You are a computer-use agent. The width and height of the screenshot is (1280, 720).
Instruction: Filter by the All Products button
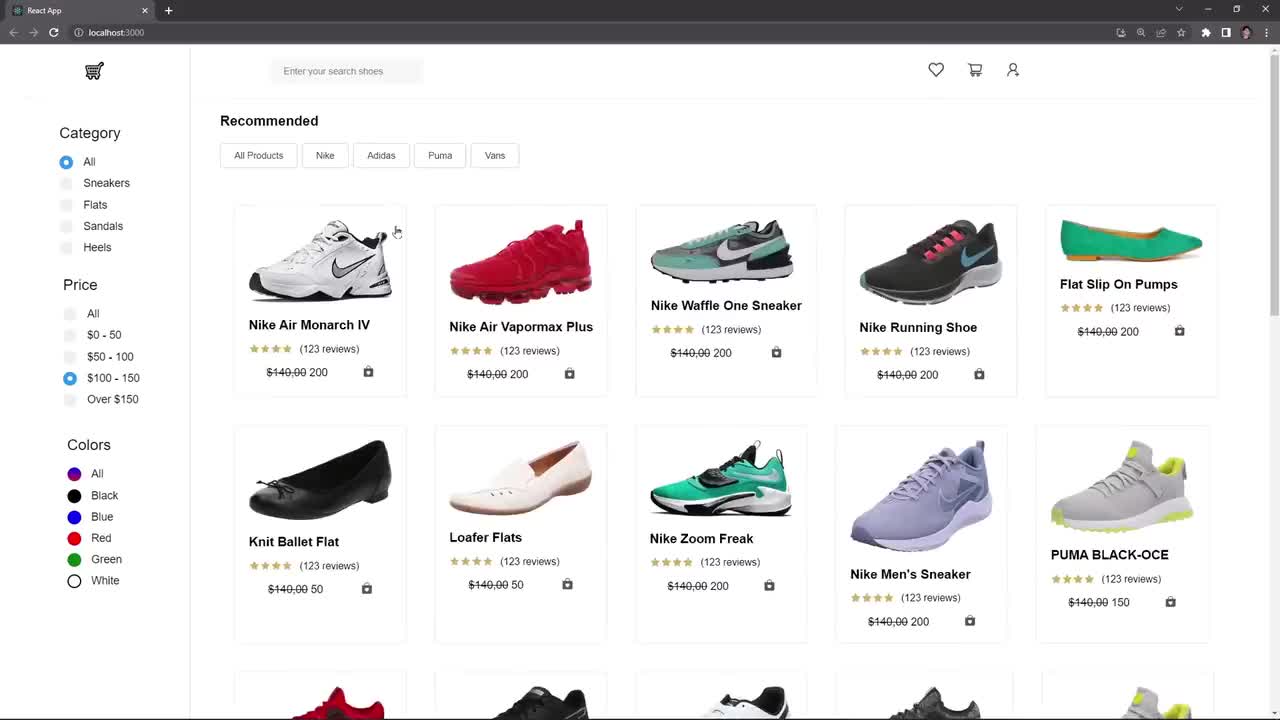(259, 155)
